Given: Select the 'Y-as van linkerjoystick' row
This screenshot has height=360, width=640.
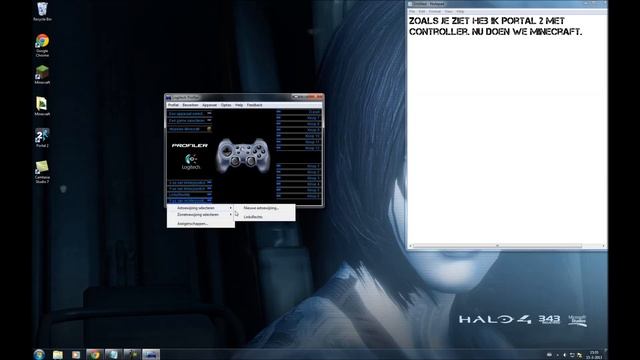Looking at the screenshot, I should pos(190,189).
